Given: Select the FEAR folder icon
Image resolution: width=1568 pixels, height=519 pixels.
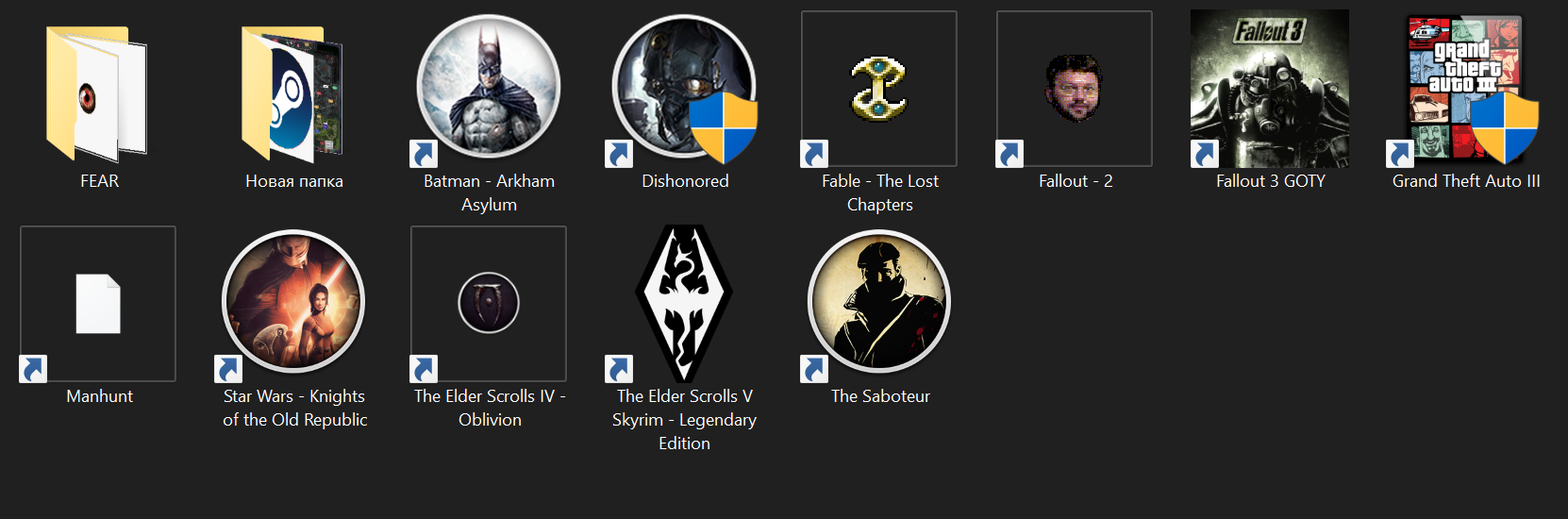Looking at the screenshot, I should pyautogui.click(x=98, y=92).
